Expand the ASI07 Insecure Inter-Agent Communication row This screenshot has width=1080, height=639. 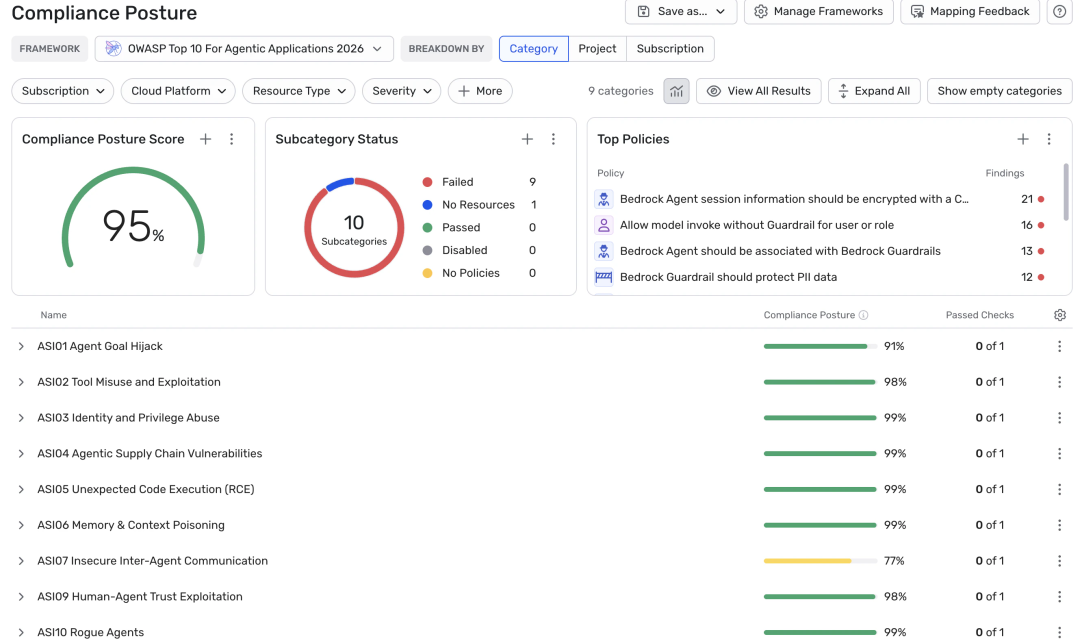pyautogui.click(x=21, y=561)
